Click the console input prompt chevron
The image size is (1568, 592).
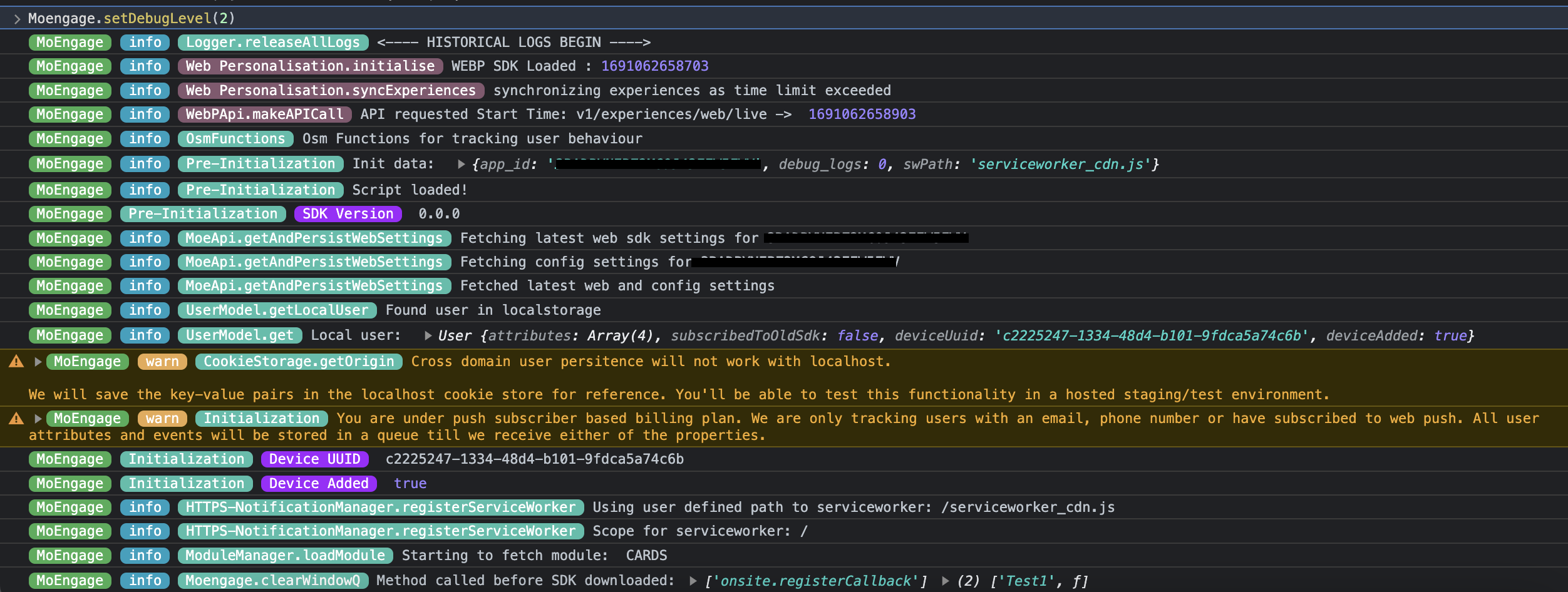pos(17,19)
